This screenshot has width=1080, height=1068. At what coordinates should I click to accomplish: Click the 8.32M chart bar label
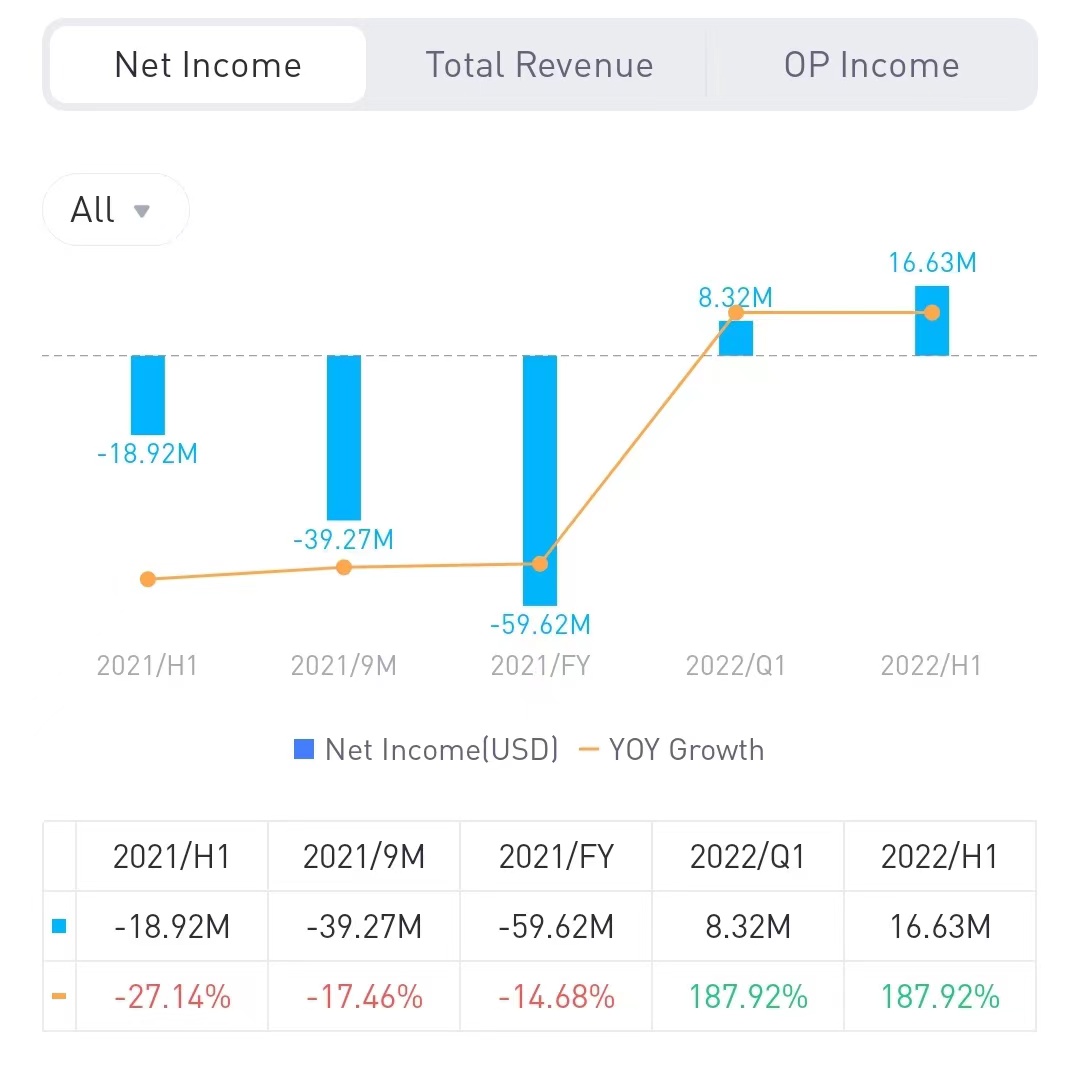click(x=736, y=297)
